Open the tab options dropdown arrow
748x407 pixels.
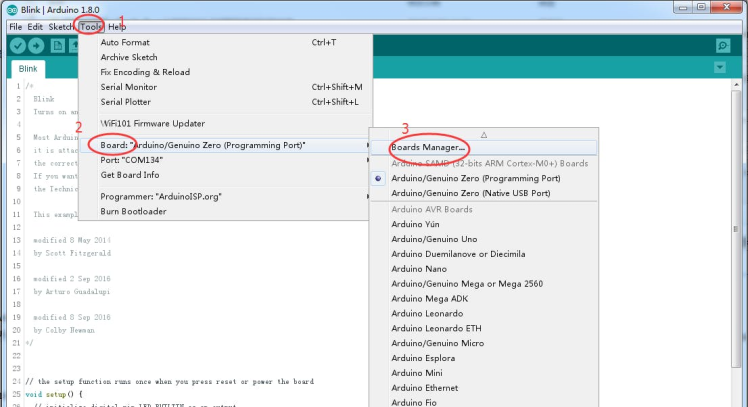coord(720,67)
